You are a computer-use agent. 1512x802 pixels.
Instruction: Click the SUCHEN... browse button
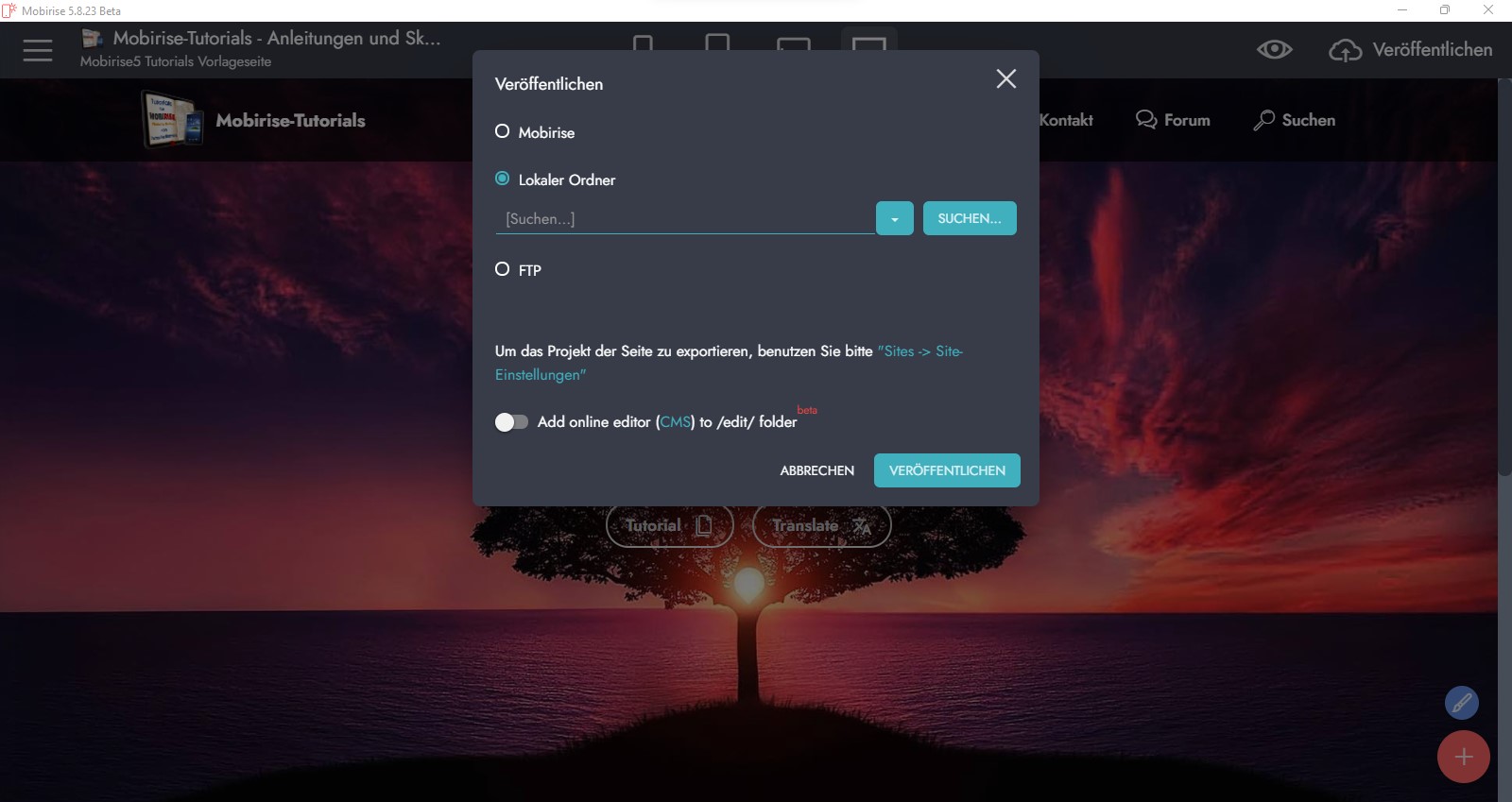pos(969,218)
